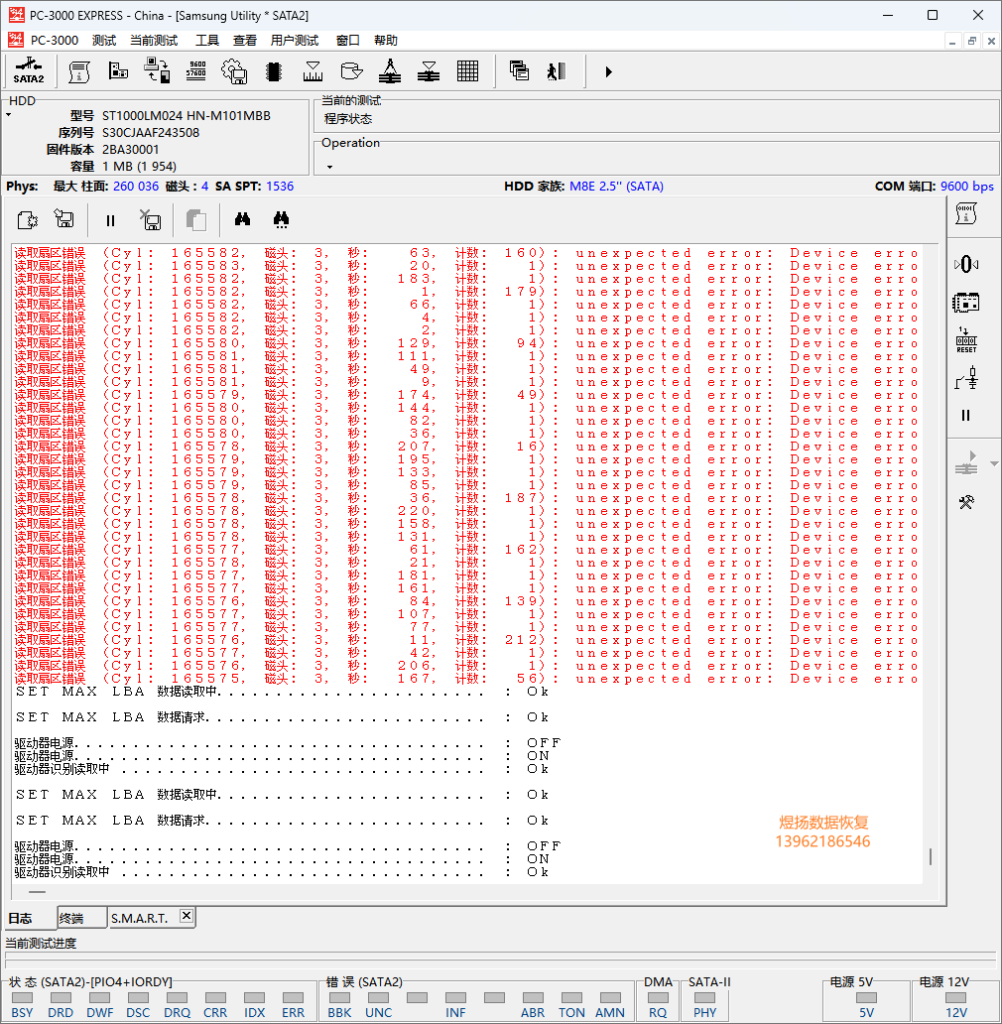Click the PC-3000 board icon in toolbar
This screenshot has width=1002, height=1024.
point(118,71)
